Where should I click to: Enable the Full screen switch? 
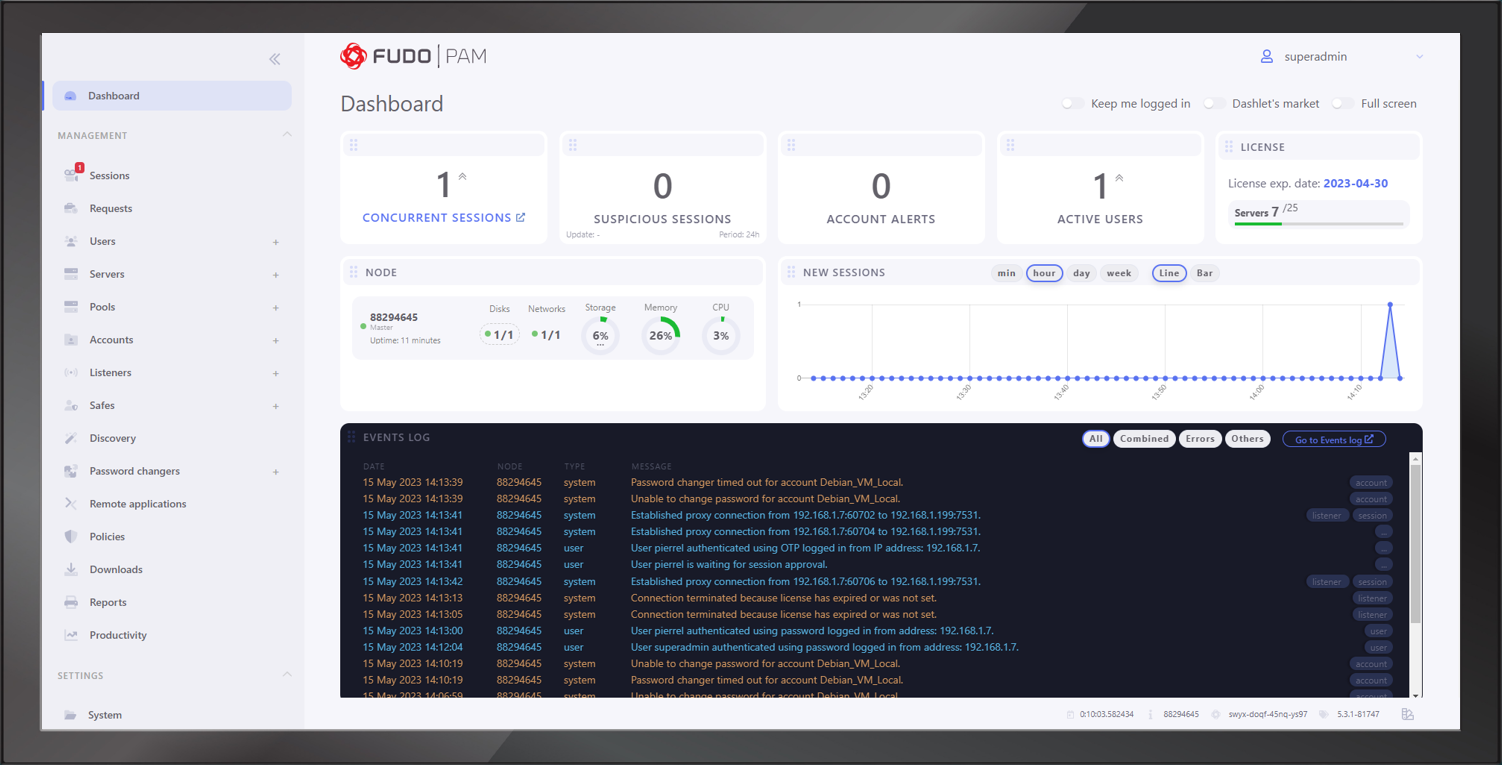point(1343,103)
